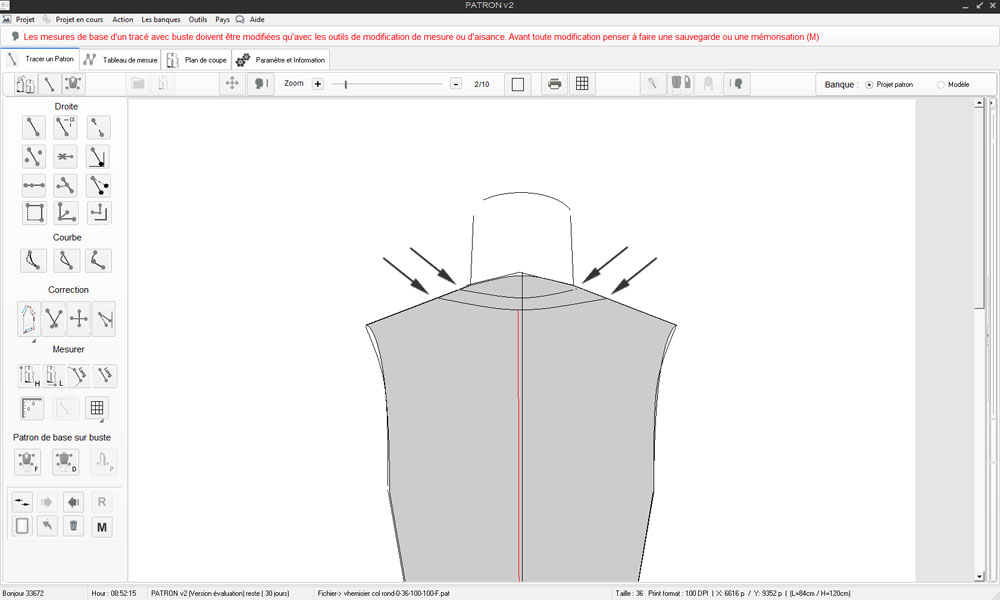
Task: Click the vertical scrollbar's down arrow
Action: (x=979, y=576)
